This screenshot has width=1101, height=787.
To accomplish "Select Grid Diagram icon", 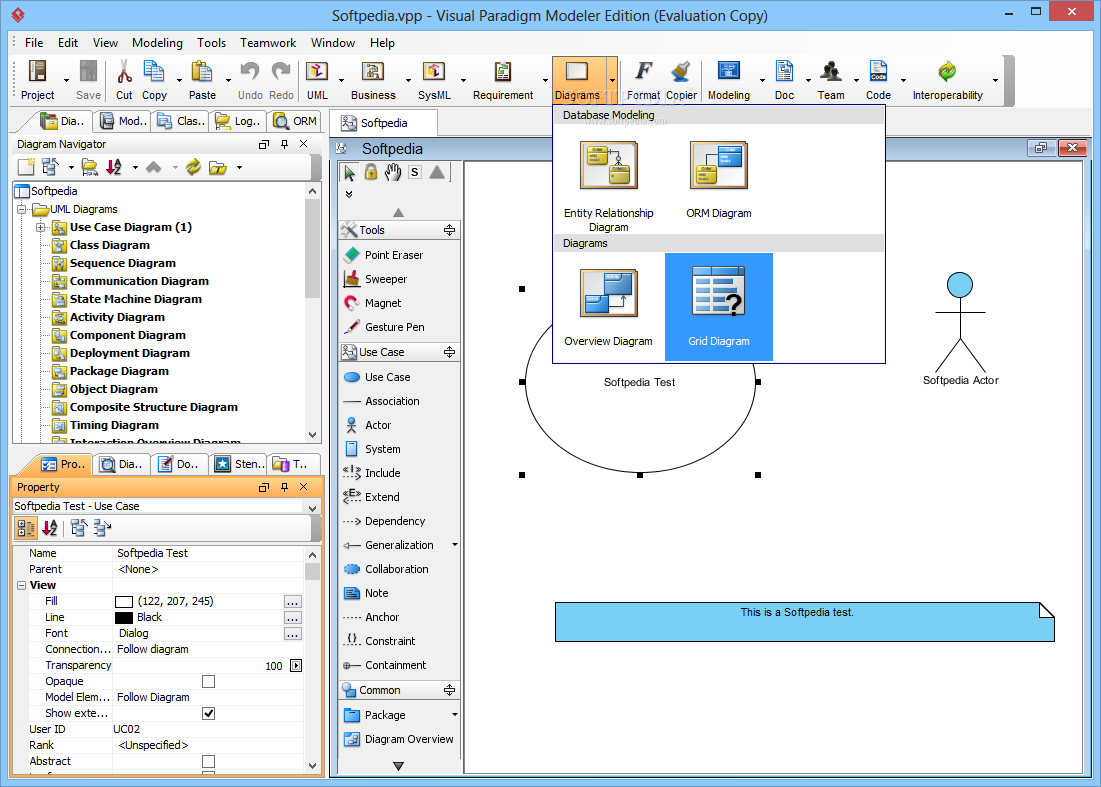I will [x=718, y=291].
